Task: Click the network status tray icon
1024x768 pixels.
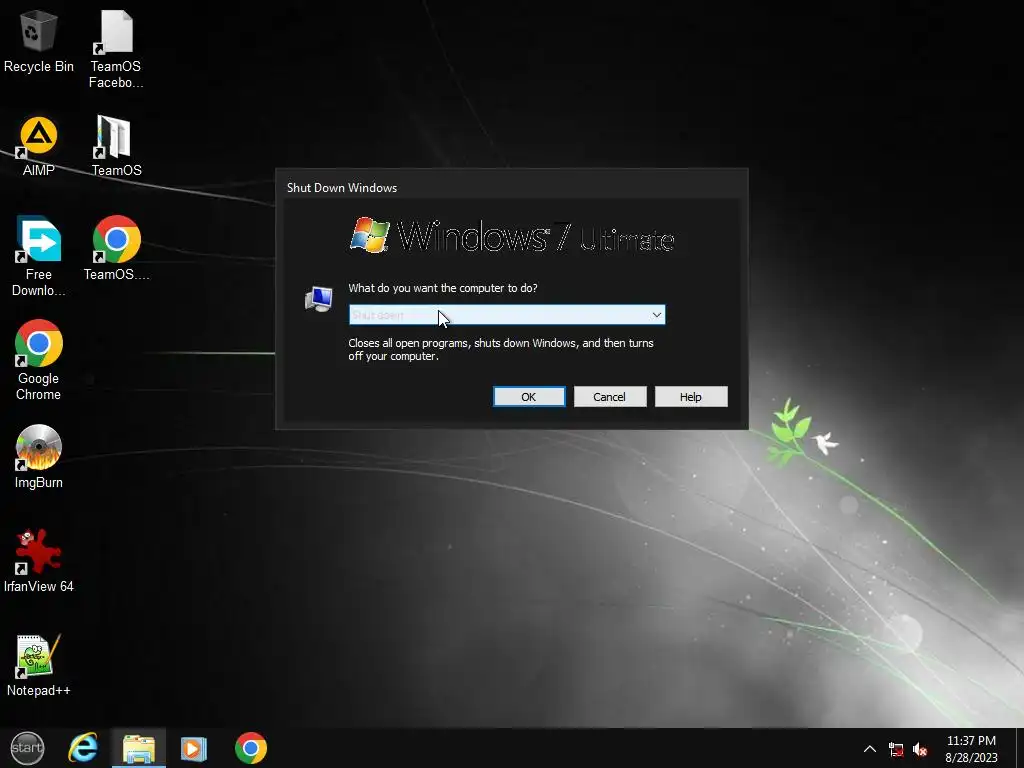Action: 896,749
